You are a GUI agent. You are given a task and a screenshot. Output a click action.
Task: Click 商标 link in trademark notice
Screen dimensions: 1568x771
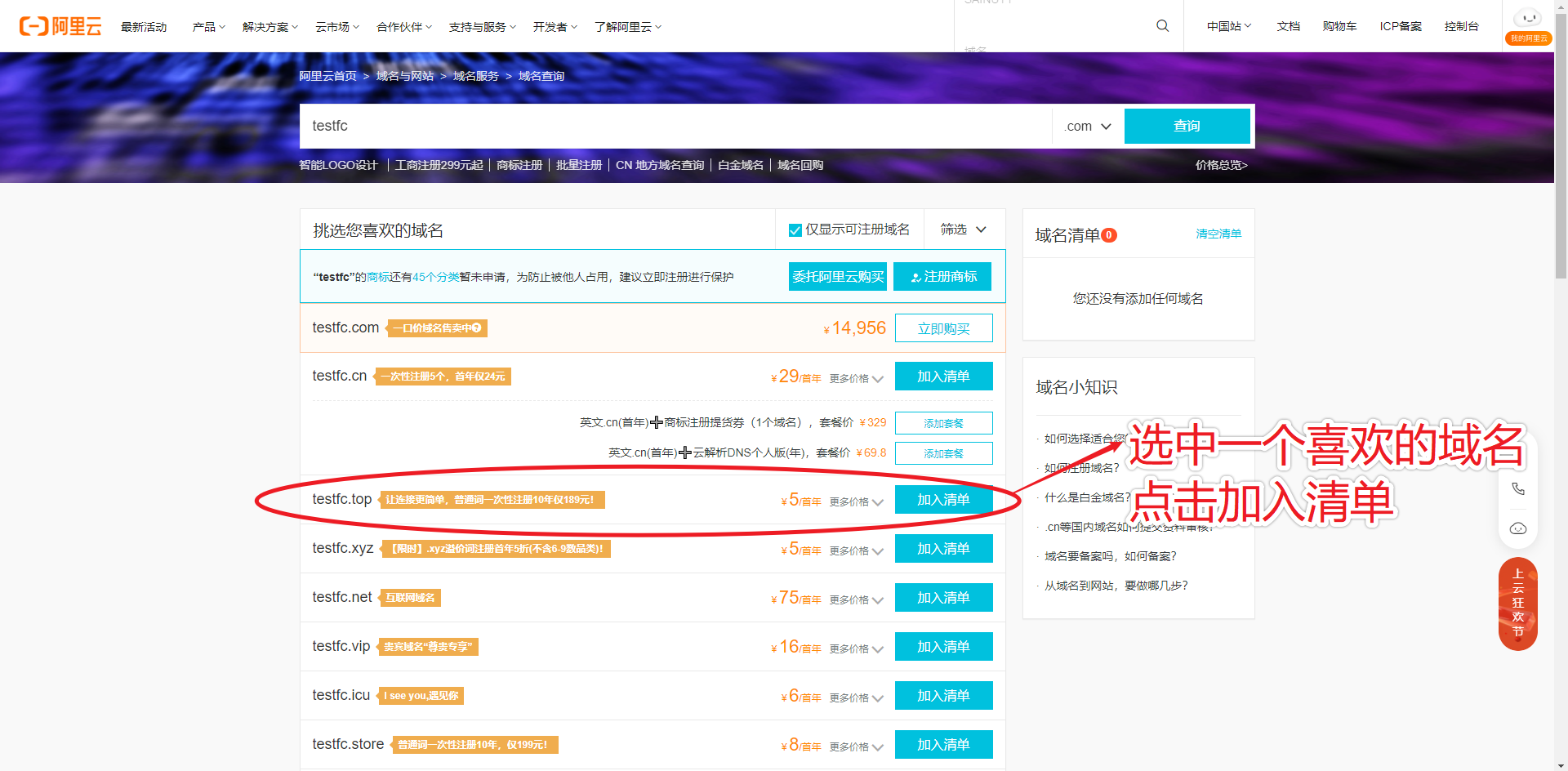[x=377, y=277]
